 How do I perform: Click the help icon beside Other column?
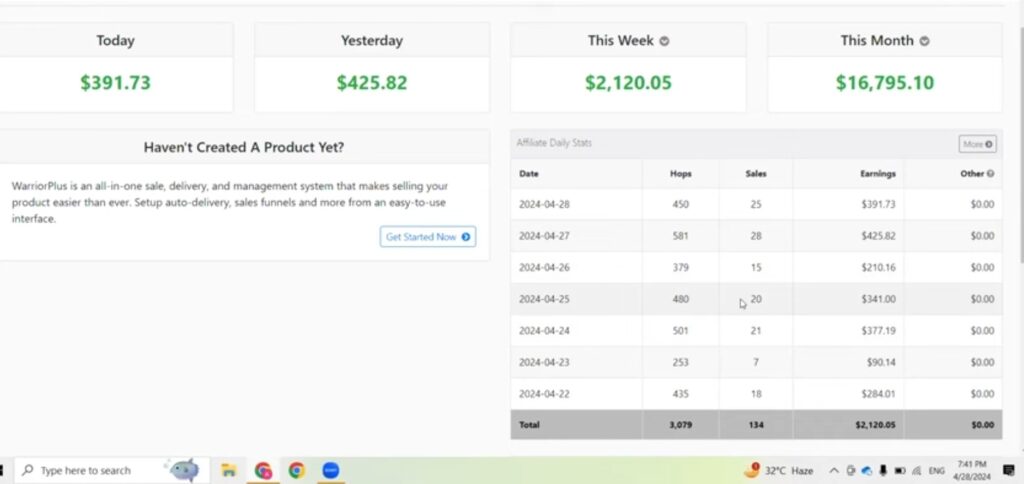(x=990, y=174)
